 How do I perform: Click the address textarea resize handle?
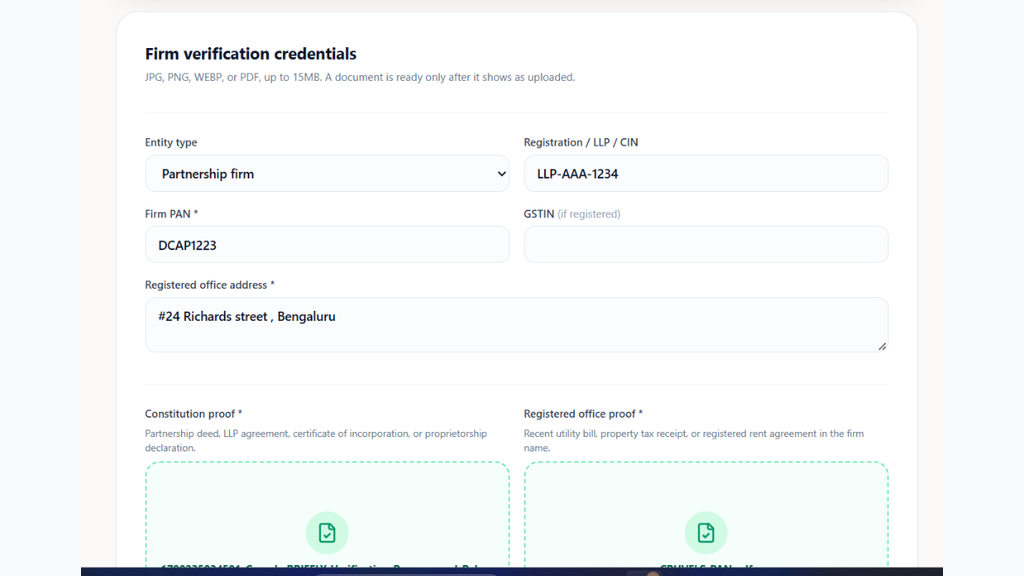click(x=882, y=346)
